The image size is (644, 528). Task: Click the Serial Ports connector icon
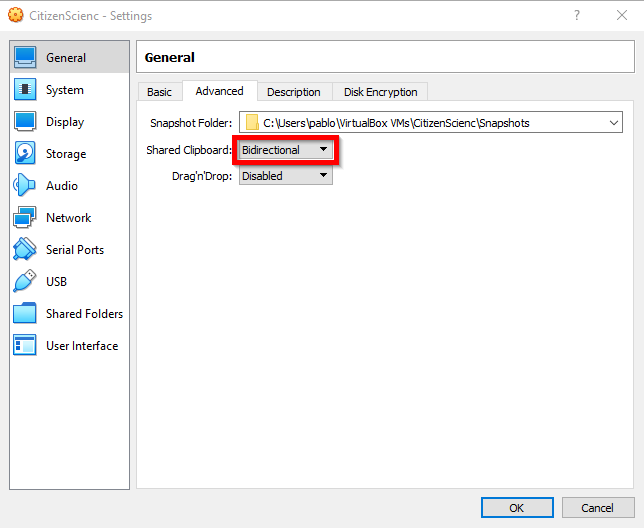(x=25, y=249)
